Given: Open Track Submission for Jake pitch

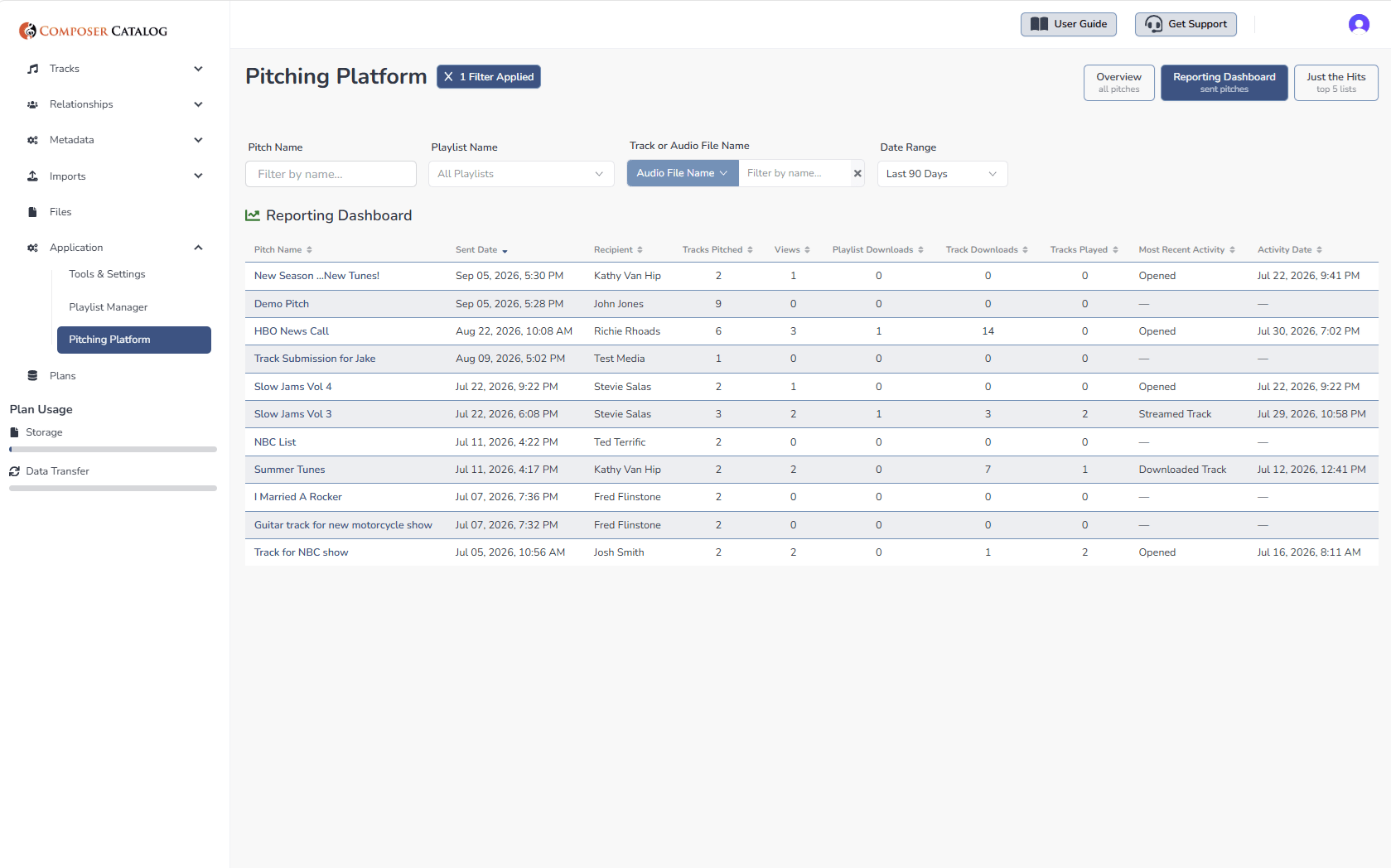Looking at the screenshot, I should 314,359.
